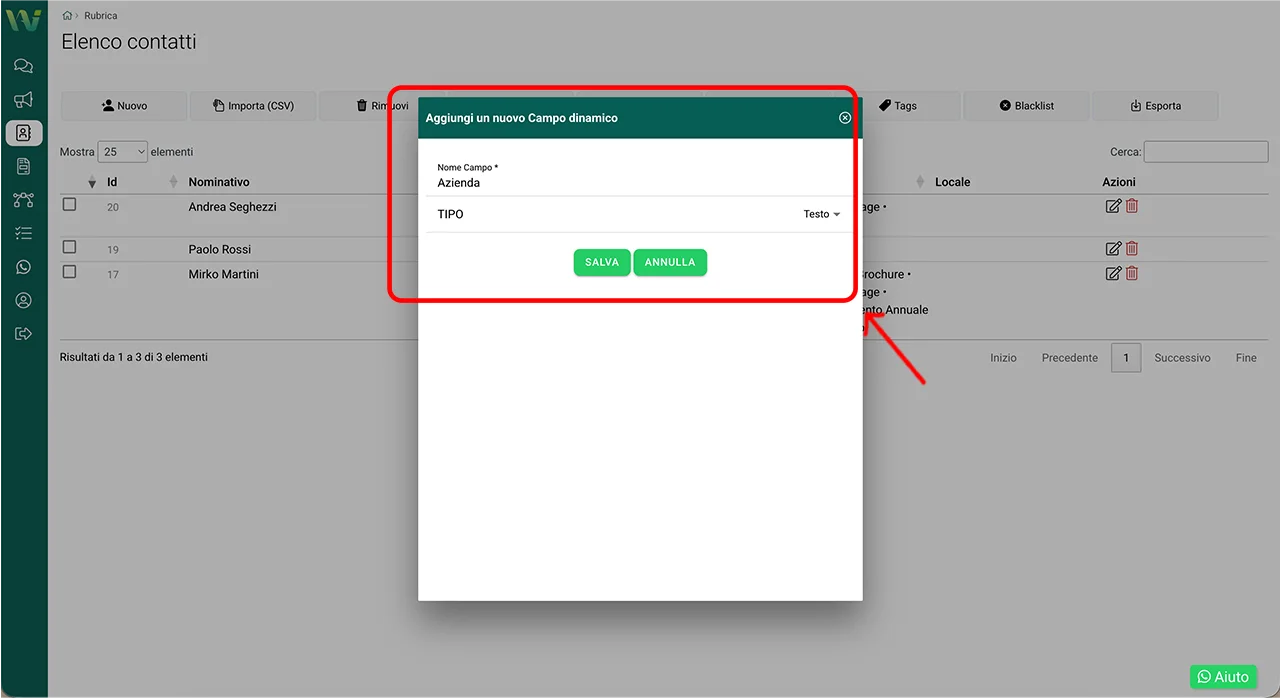Tick the checkbox for Andrea Seghezzi
Image resolution: width=1280 pixels, height=698 pixels.
69,205
